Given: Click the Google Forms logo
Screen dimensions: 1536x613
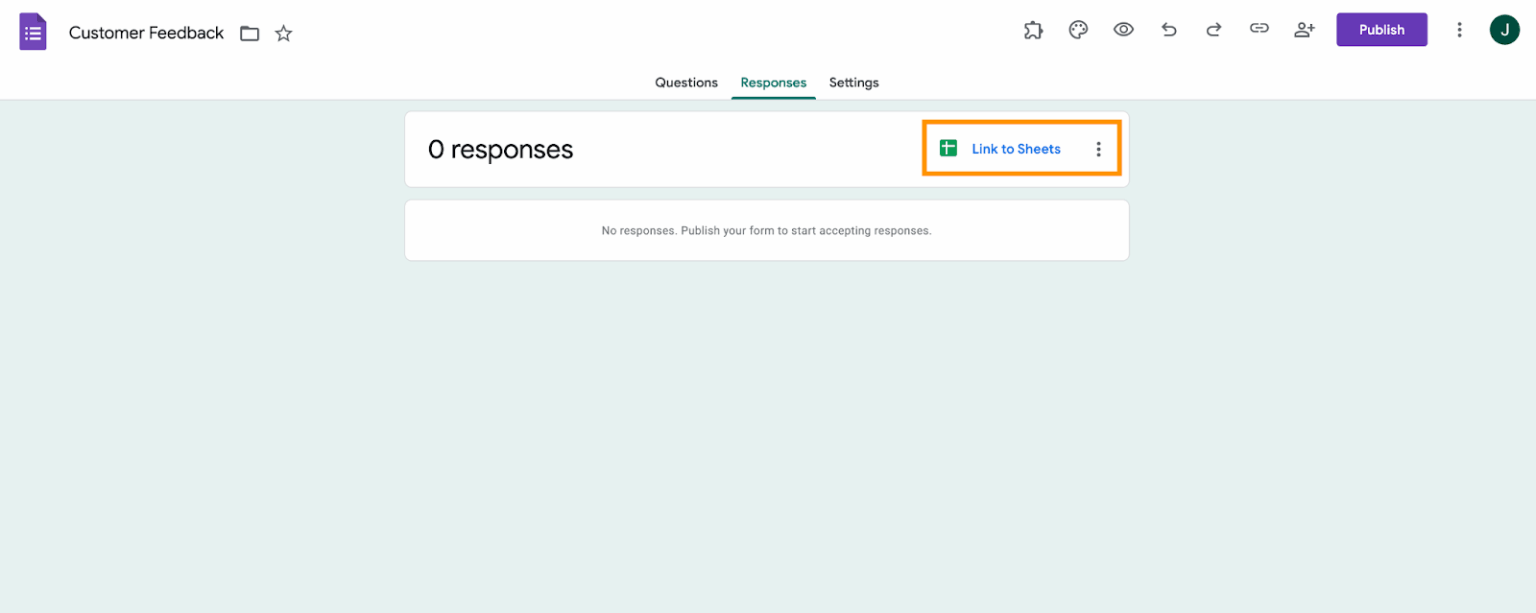Looking at the screenshot, I should point(33,31).
